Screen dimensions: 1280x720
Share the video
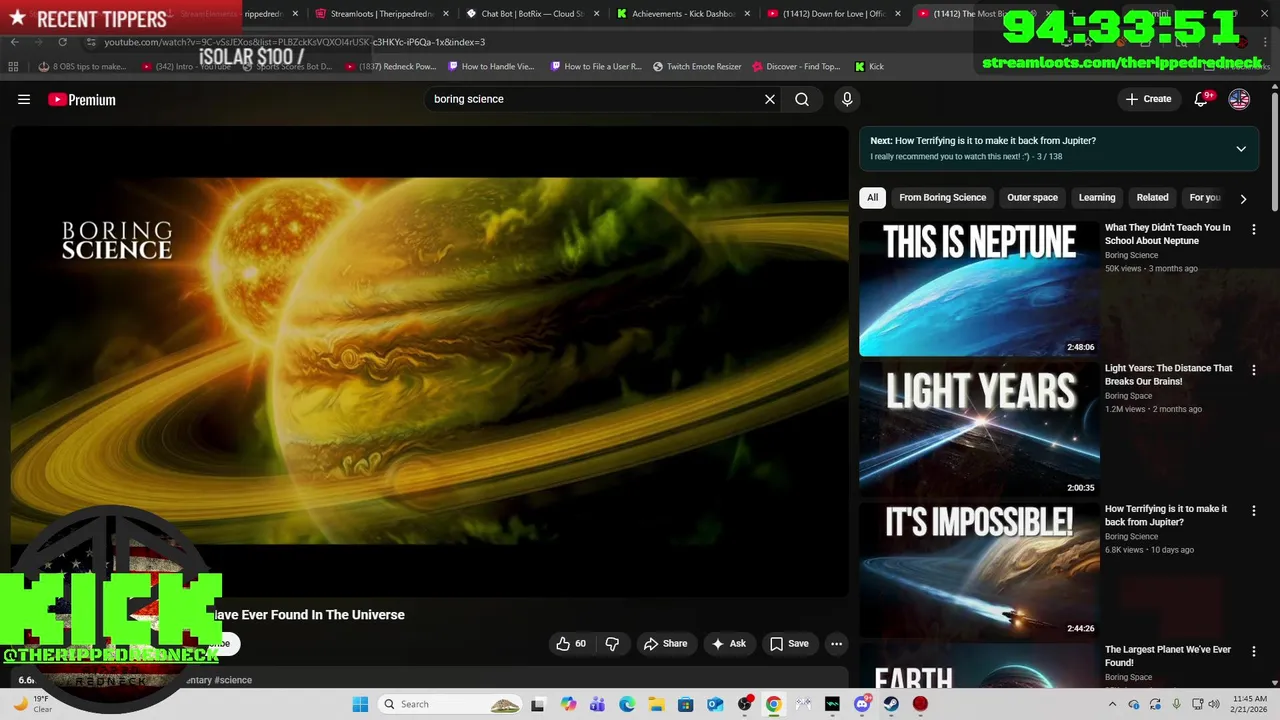665,644
